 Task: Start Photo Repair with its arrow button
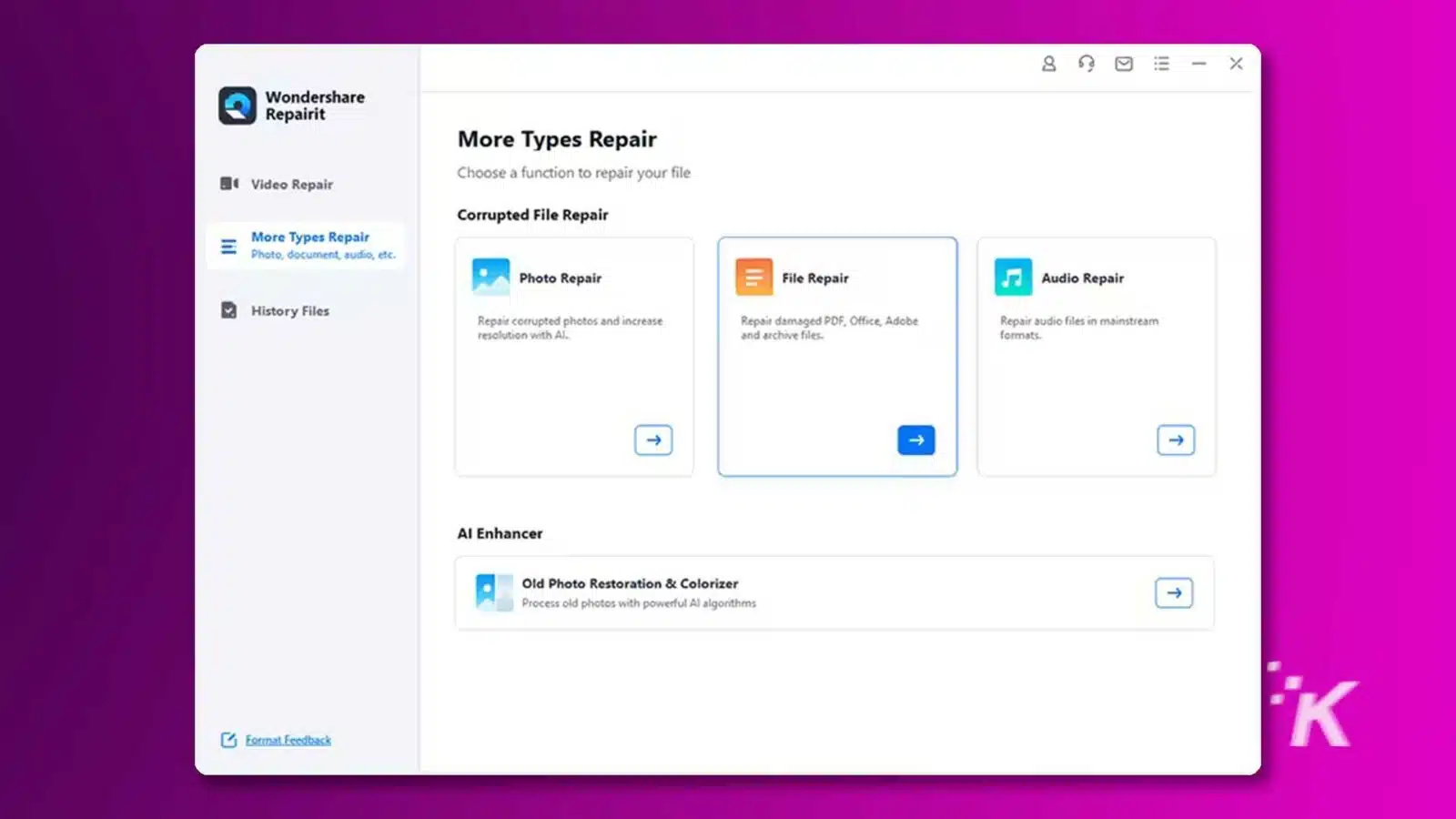[x=653, y=440]
